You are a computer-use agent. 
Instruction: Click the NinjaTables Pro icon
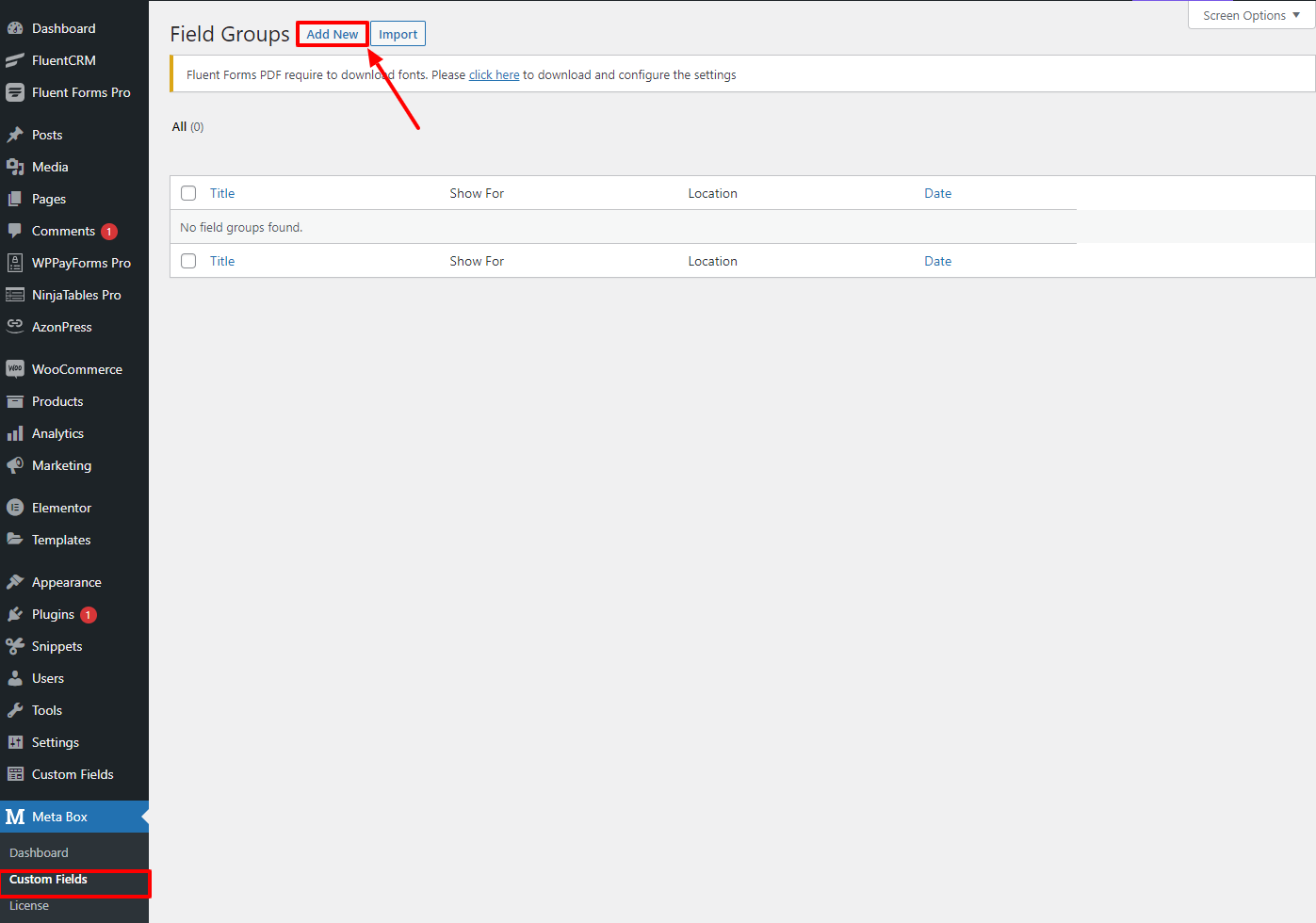point(15,295)
